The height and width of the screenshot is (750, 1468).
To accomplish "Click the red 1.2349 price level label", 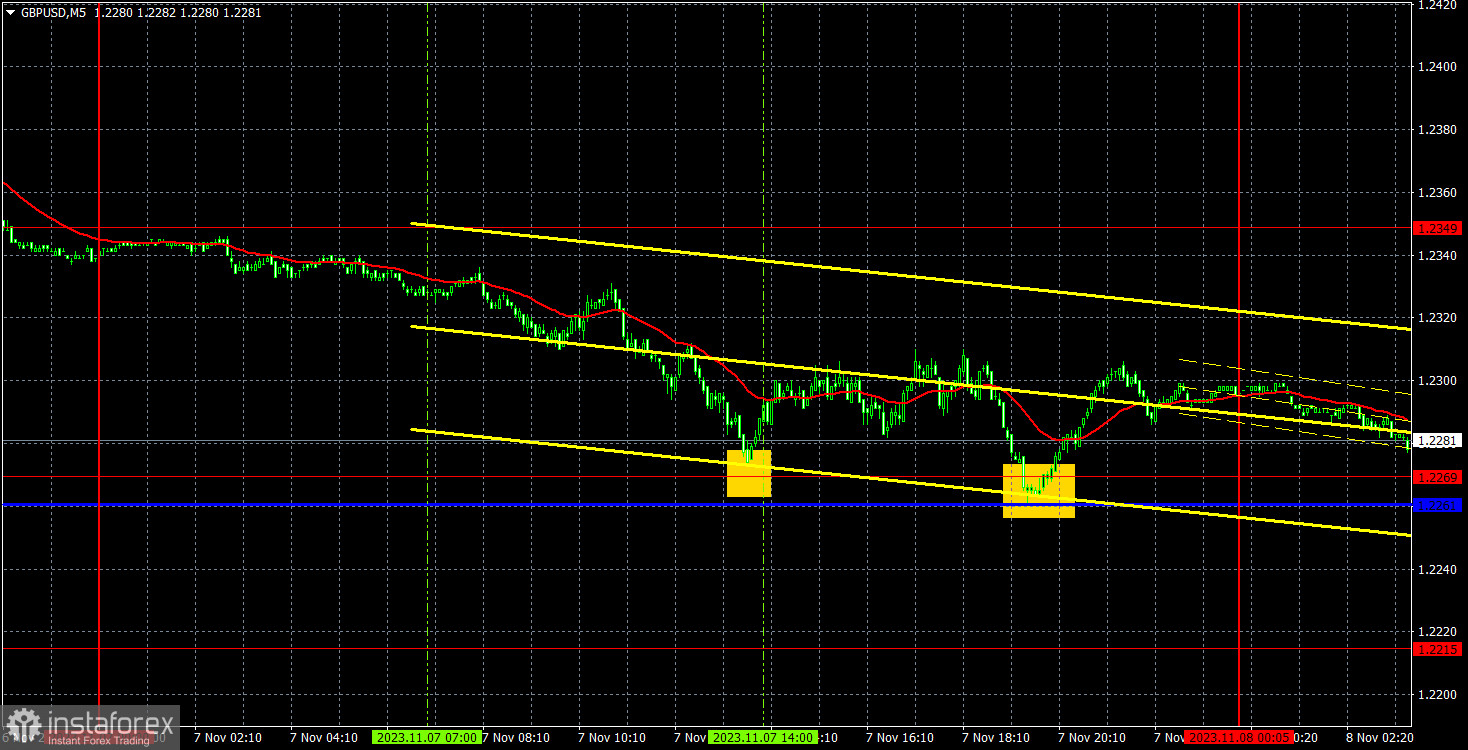I will [1438, 228].
